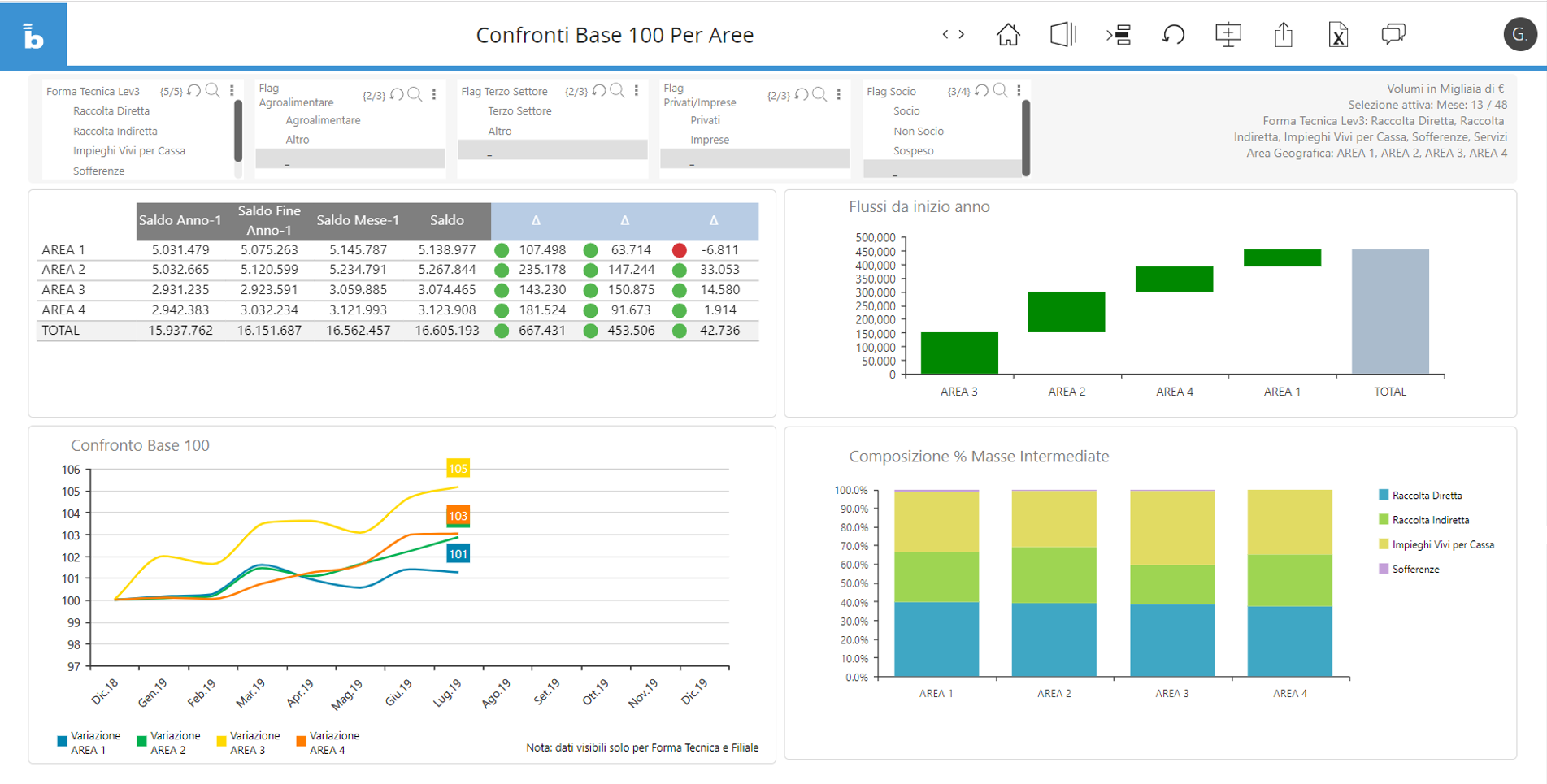This screenshot has height=784, width=1547.
Task: Click the previous/next navigation arrows icon
Action: pos(953,35)
